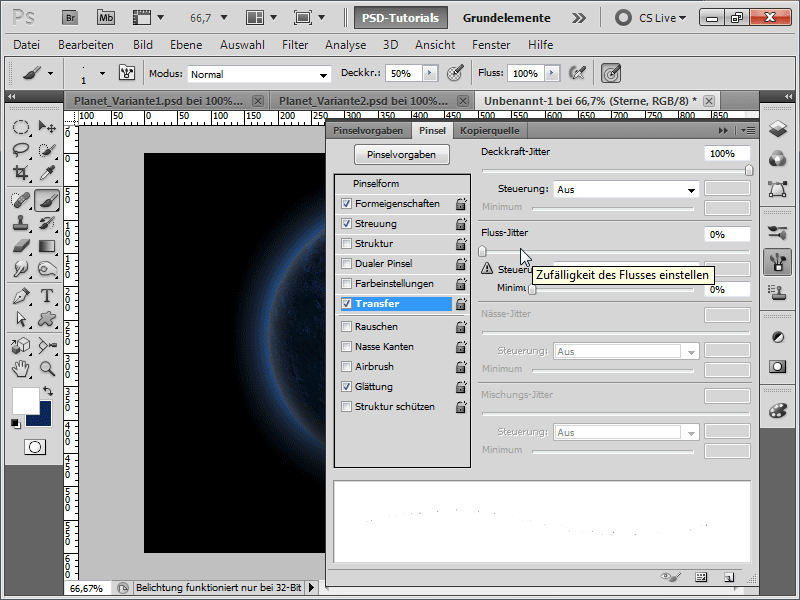
Task: Switch to Planet_Variante1.psd document tab
Action: tap(158, 101)
